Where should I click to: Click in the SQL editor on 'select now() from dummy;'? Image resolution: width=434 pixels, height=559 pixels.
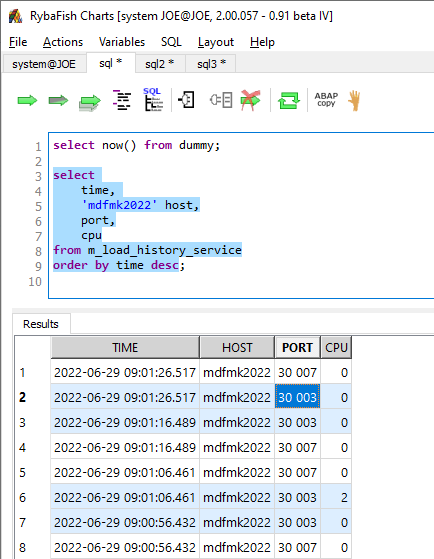(137, 145)
